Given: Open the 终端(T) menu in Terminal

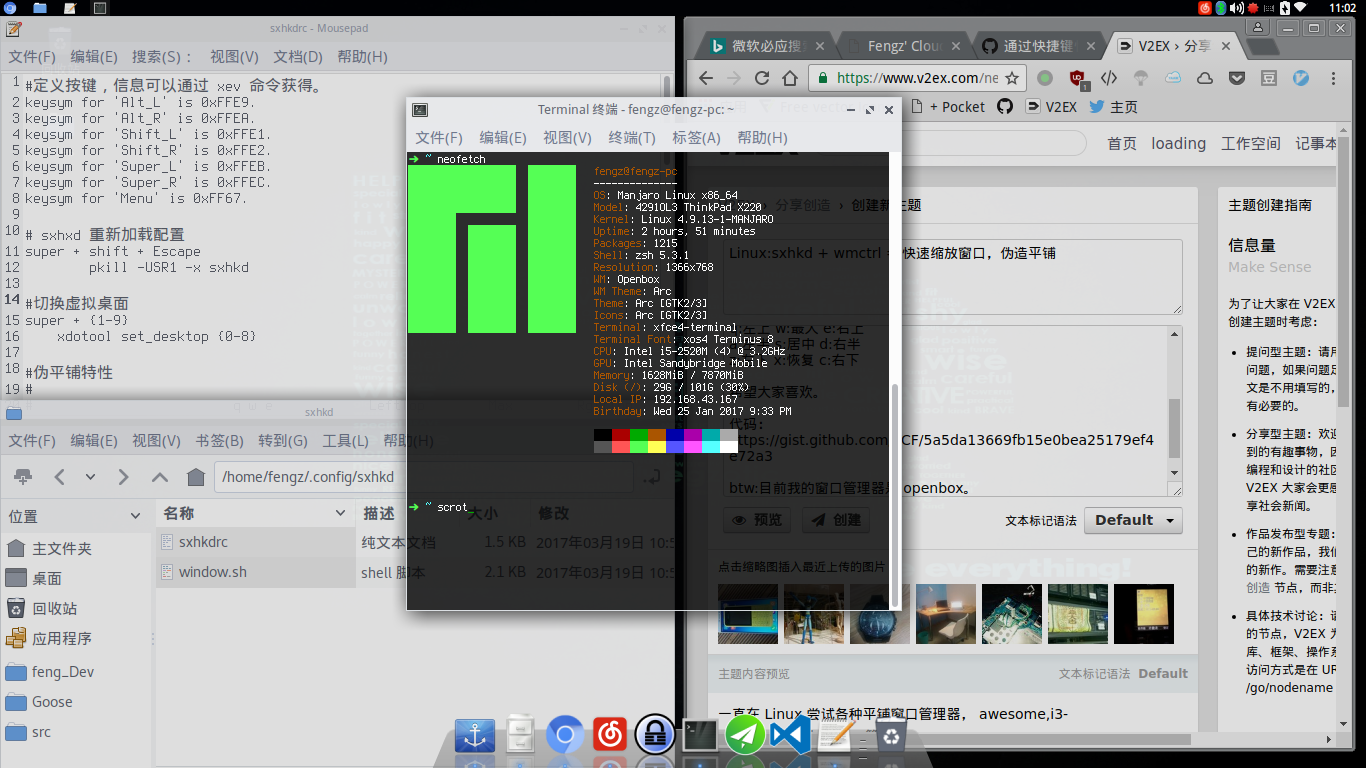Looking at the screenshot, I should (631, 138).
